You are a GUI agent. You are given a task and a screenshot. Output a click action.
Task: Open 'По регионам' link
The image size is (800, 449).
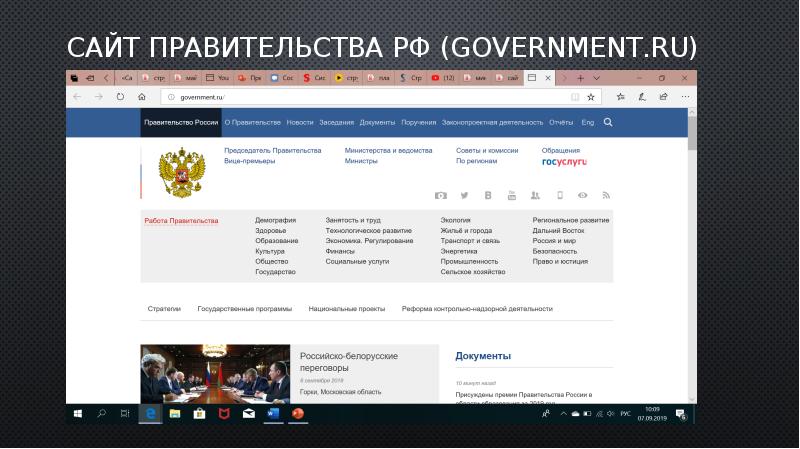(x=477, y=161)
